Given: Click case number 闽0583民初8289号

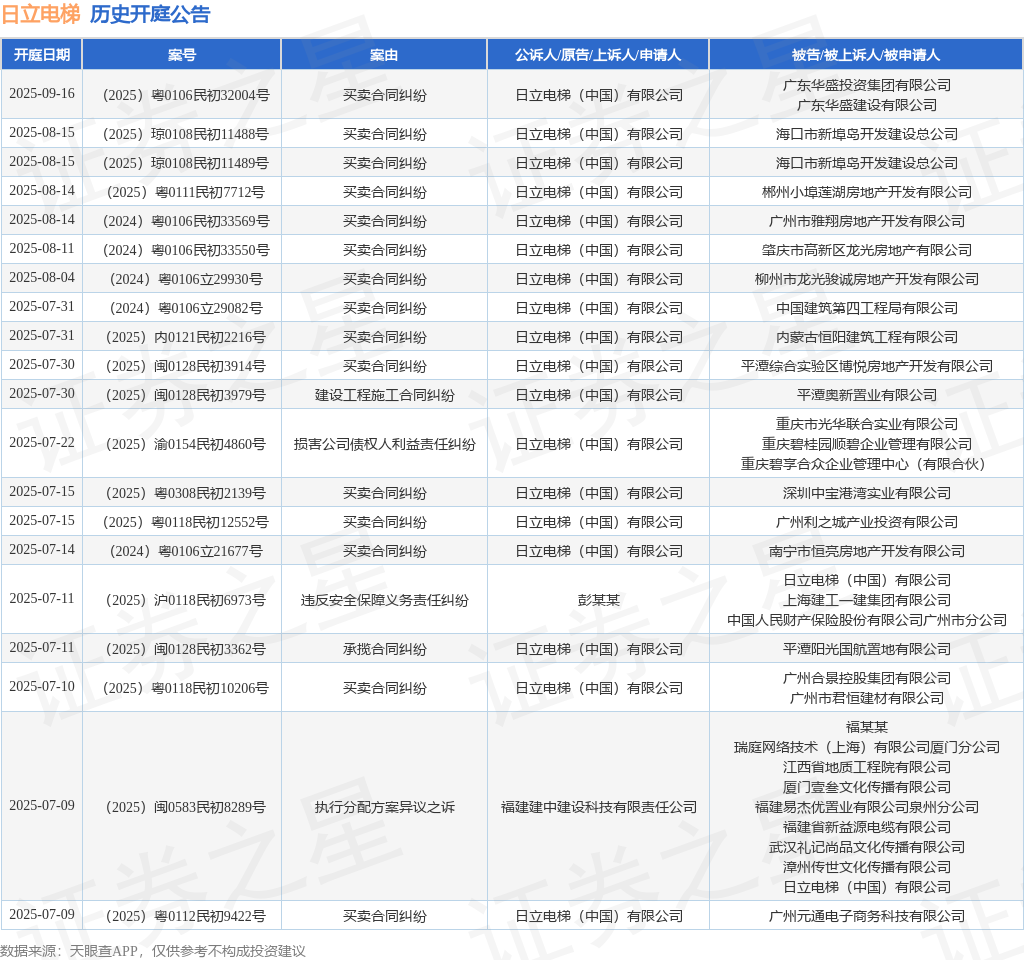Looking at the screenshot, I should 186,807.
